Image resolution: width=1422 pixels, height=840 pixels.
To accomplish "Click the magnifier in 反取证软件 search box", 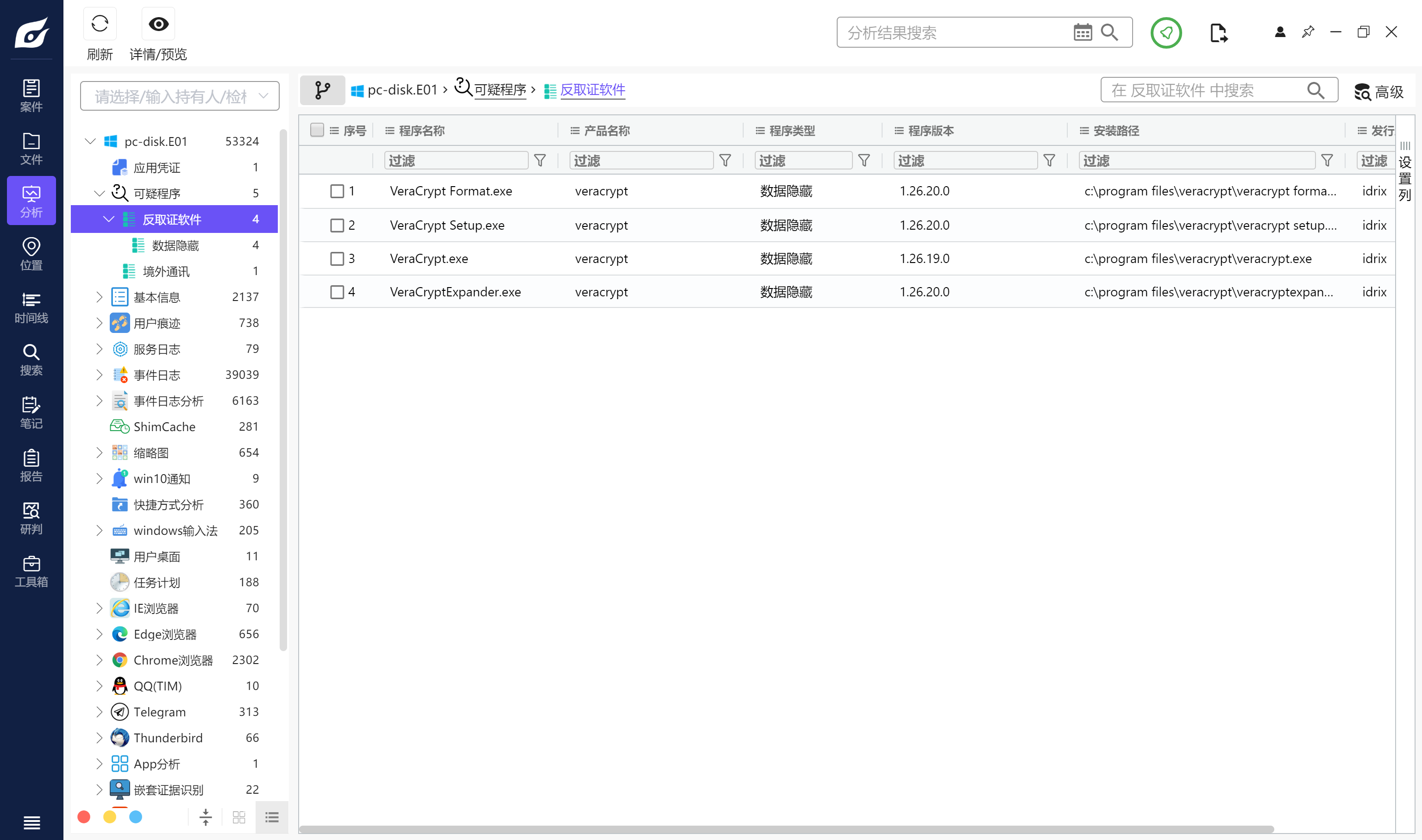I will pos(1316,90).
